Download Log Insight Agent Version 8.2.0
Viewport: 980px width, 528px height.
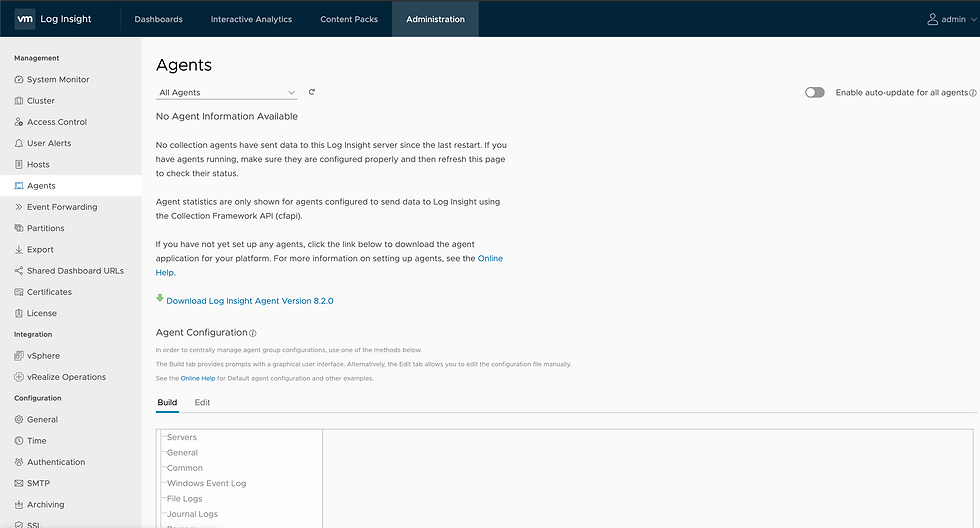click(x=250, y=301)
